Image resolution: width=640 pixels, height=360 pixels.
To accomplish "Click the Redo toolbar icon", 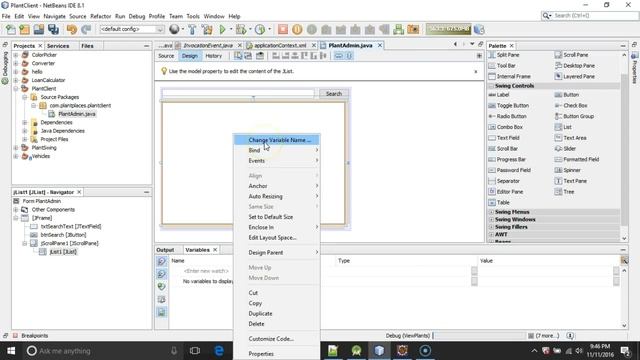I will click(x=86, y=29).
